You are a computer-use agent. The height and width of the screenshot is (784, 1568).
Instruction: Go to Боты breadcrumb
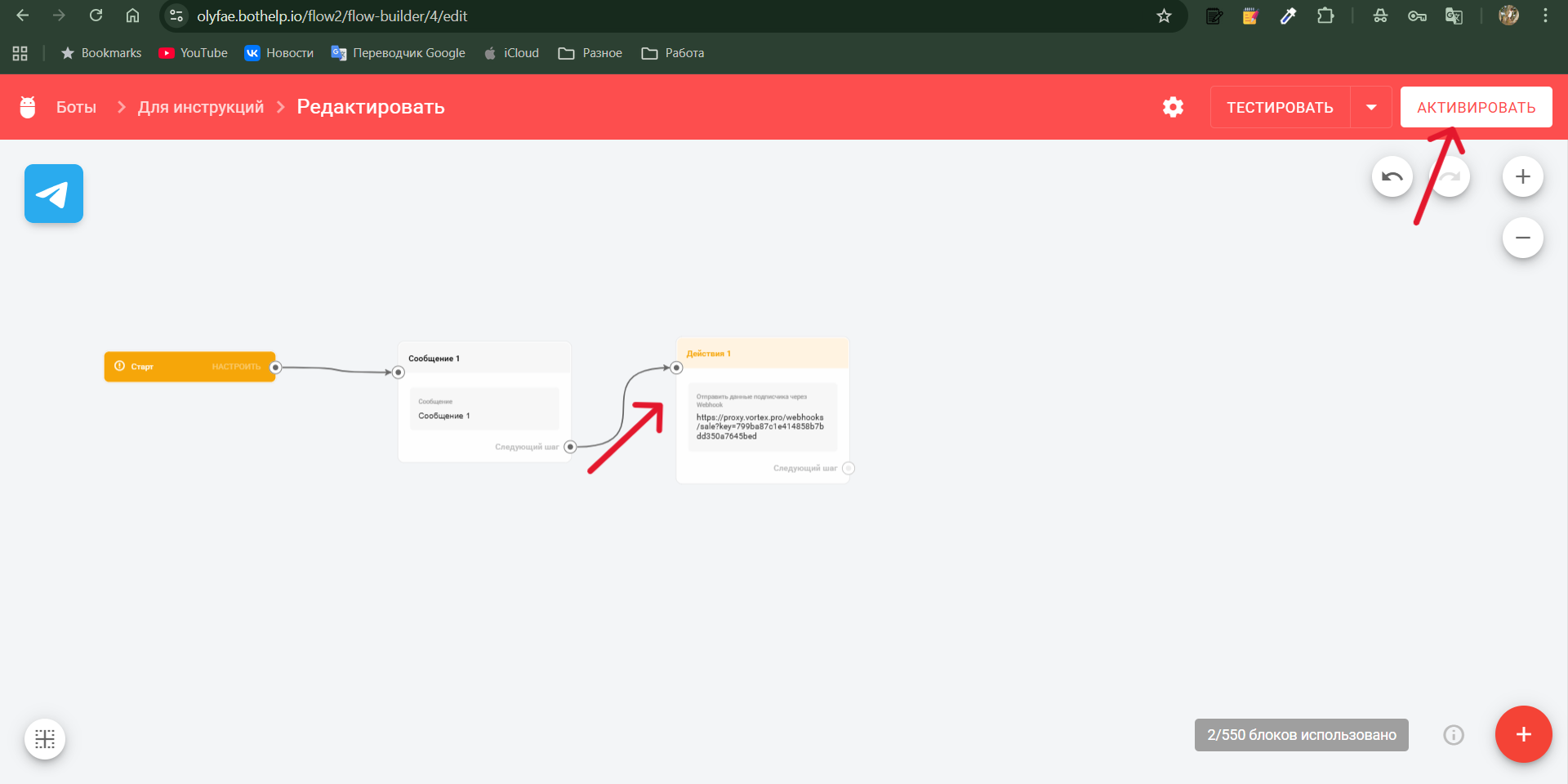coord(76,107)
